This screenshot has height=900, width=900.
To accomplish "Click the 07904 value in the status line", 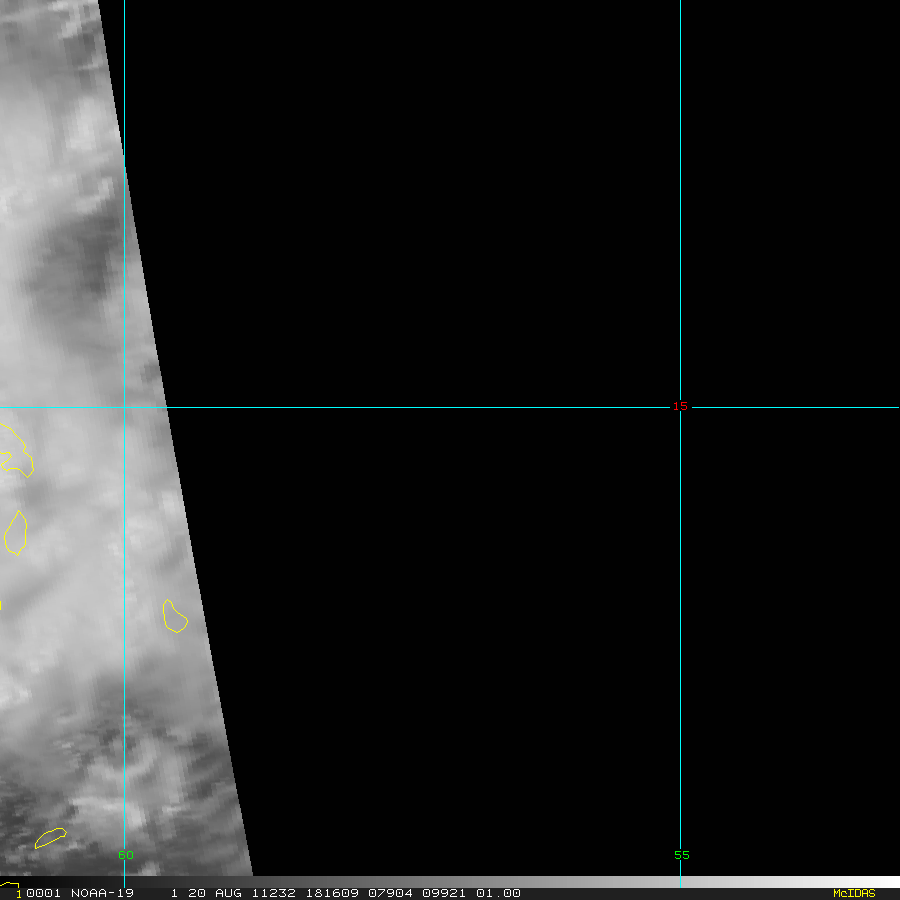I will [390, 893].
